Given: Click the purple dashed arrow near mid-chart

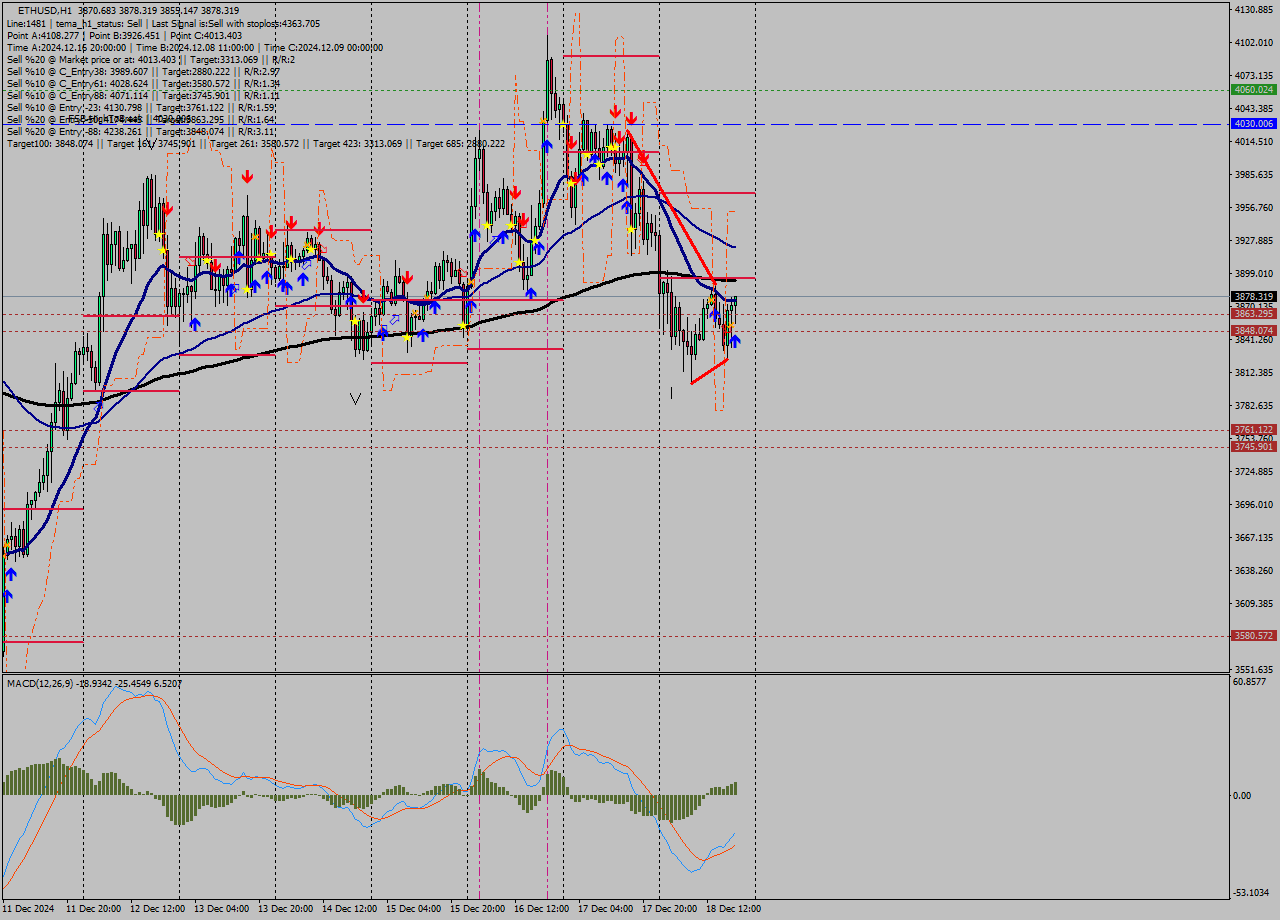Looking at the screenshot, I should [392, 318].
